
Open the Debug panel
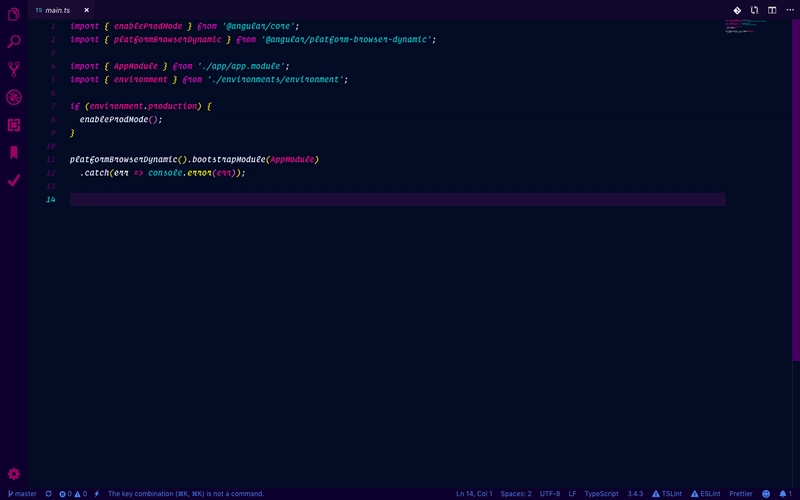coord(14,97)
